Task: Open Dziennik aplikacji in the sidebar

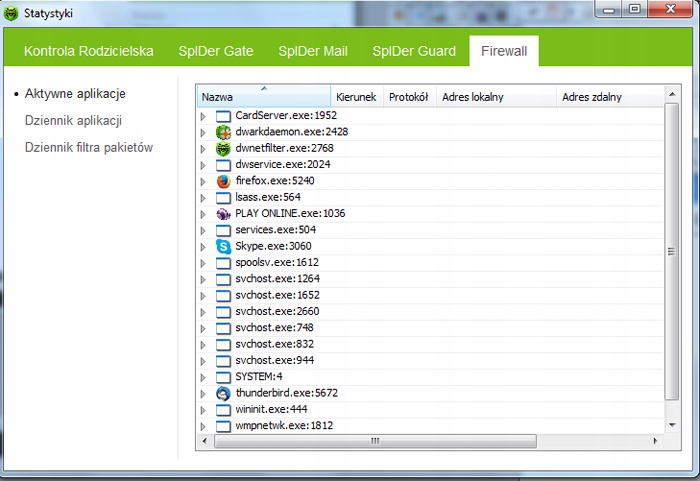Action: (x=73, y=121)
